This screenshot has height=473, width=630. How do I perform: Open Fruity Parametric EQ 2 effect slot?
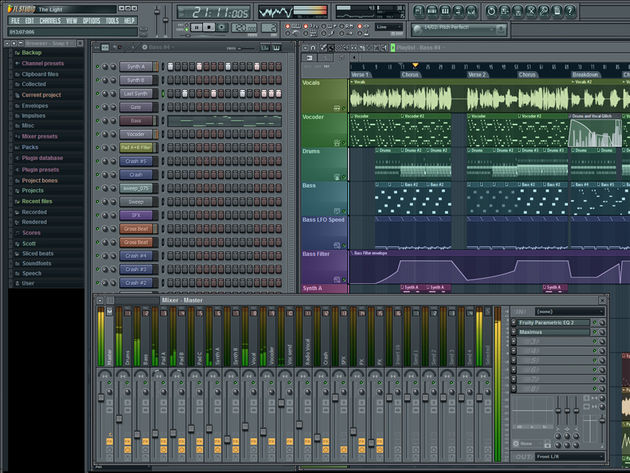[x=554, y=323]
